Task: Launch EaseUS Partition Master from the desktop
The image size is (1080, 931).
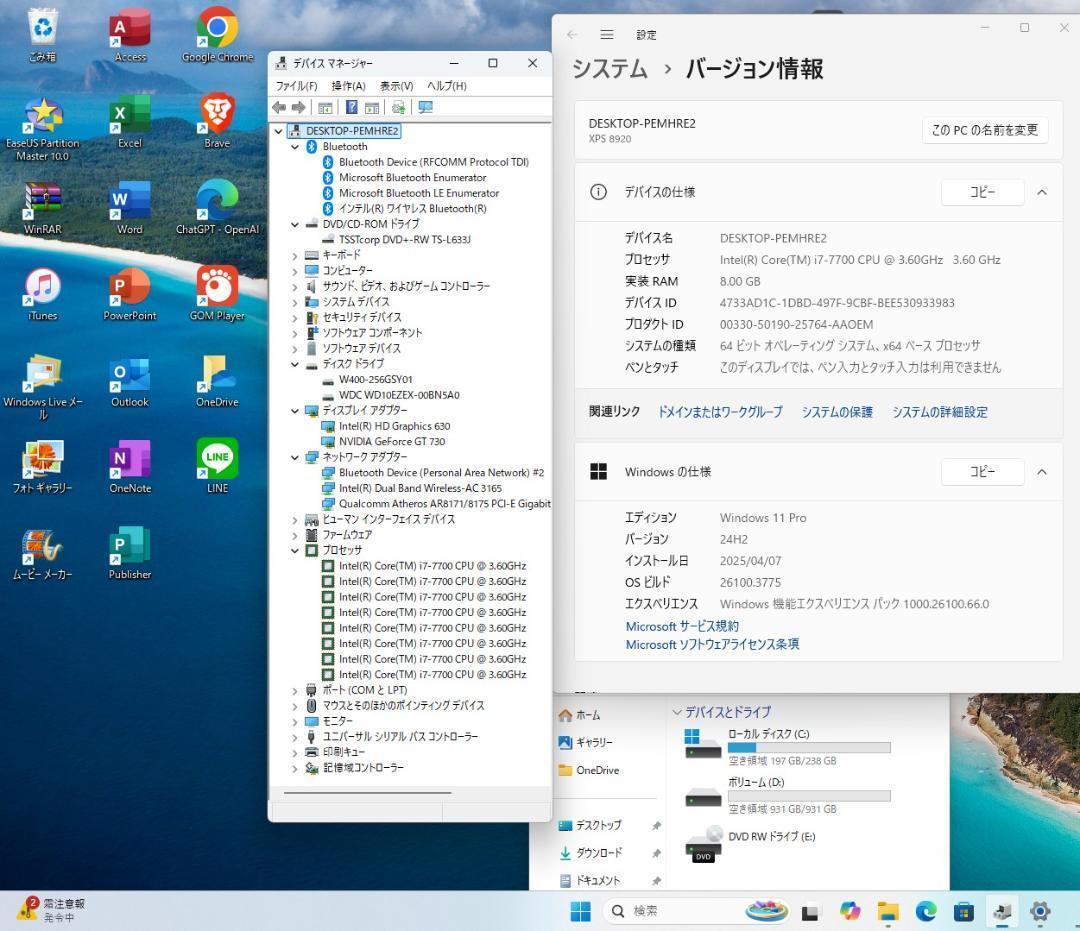Action: coord(45,115)
